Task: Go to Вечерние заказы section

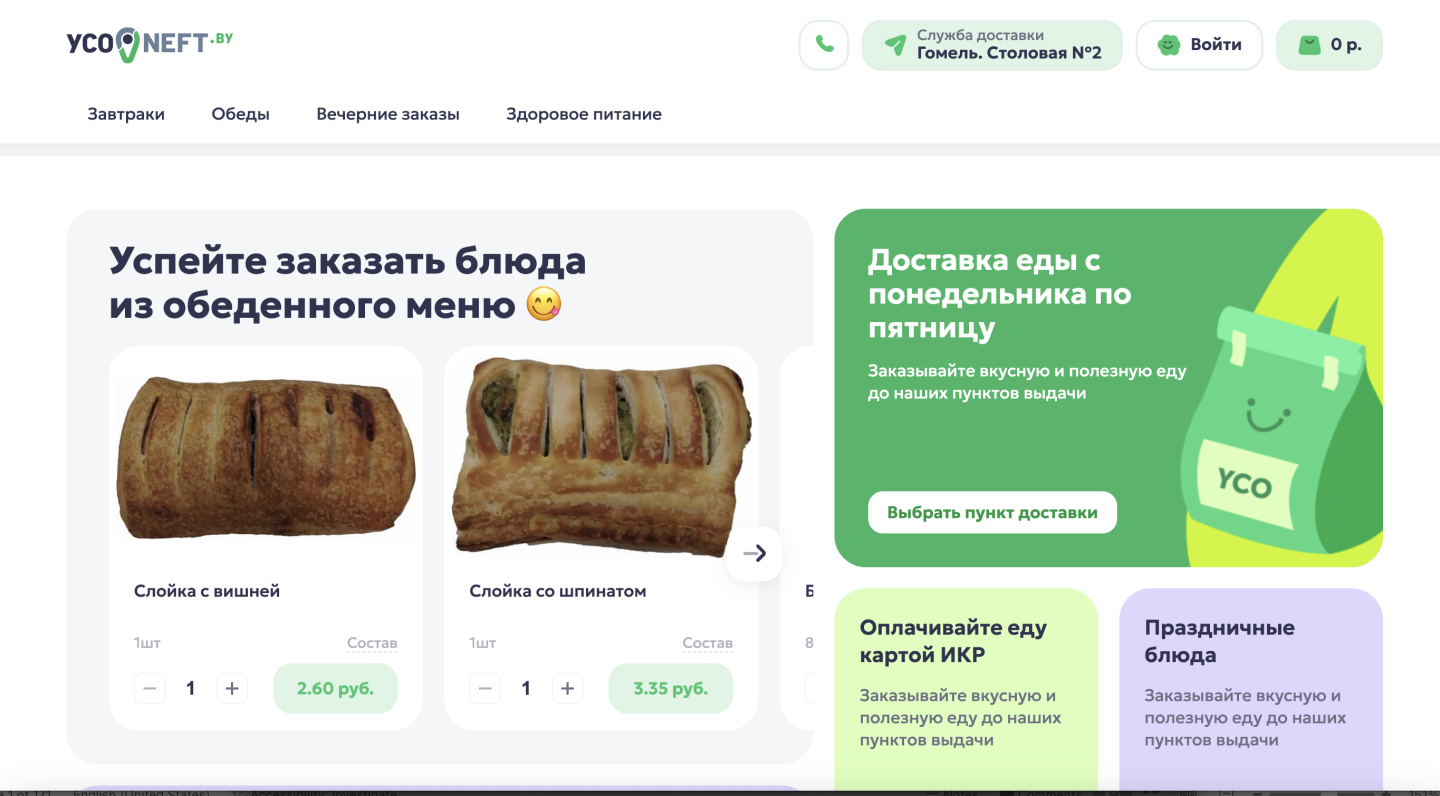Action: 388,114
